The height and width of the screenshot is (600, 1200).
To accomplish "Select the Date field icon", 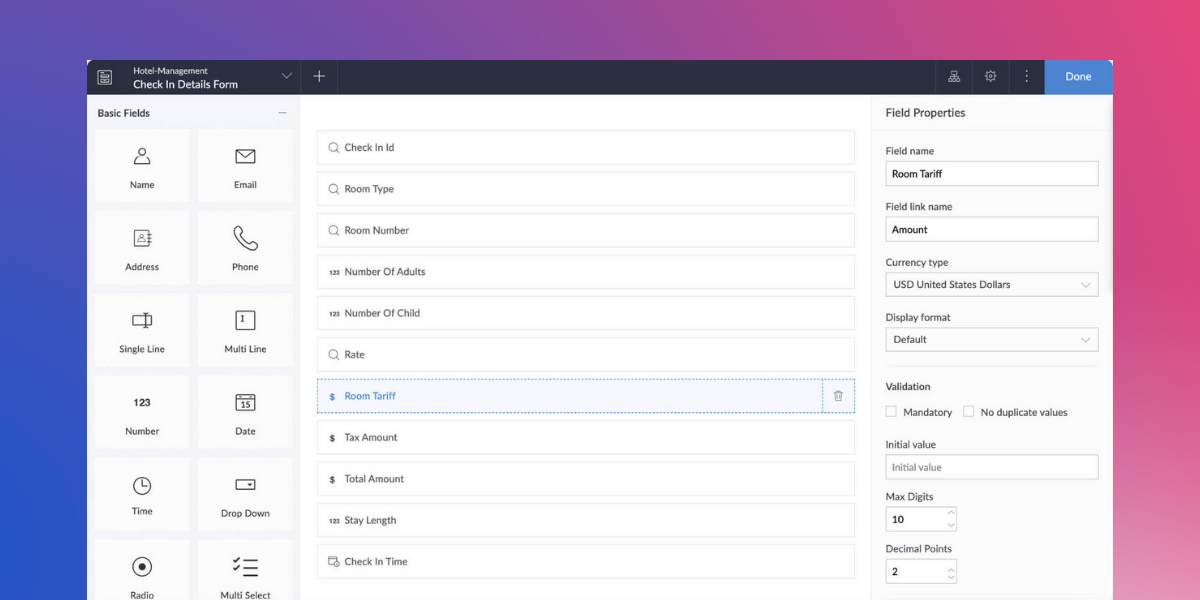I will click(x=245, y=403).
